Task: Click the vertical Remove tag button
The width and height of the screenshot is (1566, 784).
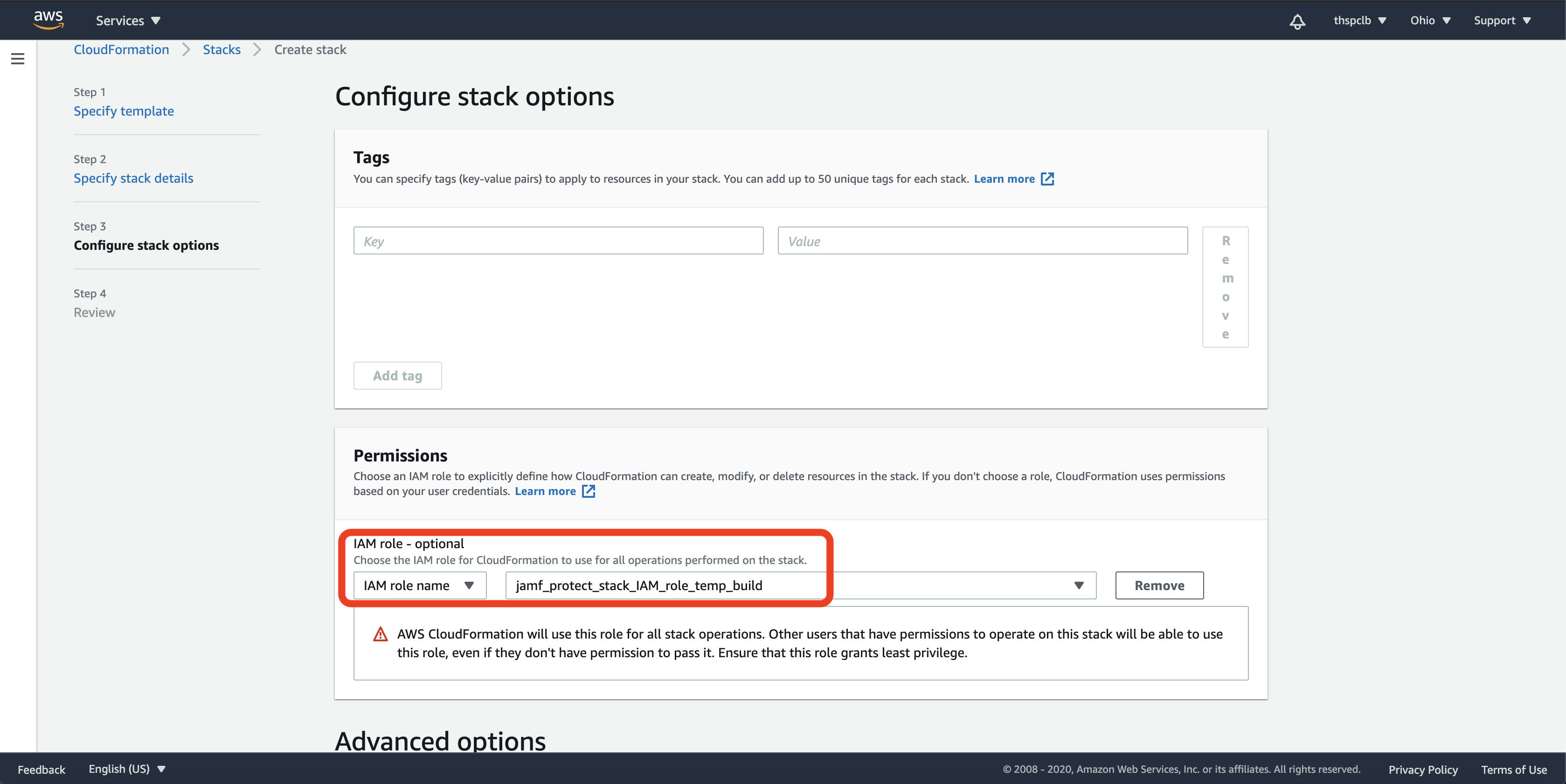Action: tap(1226, 288)
